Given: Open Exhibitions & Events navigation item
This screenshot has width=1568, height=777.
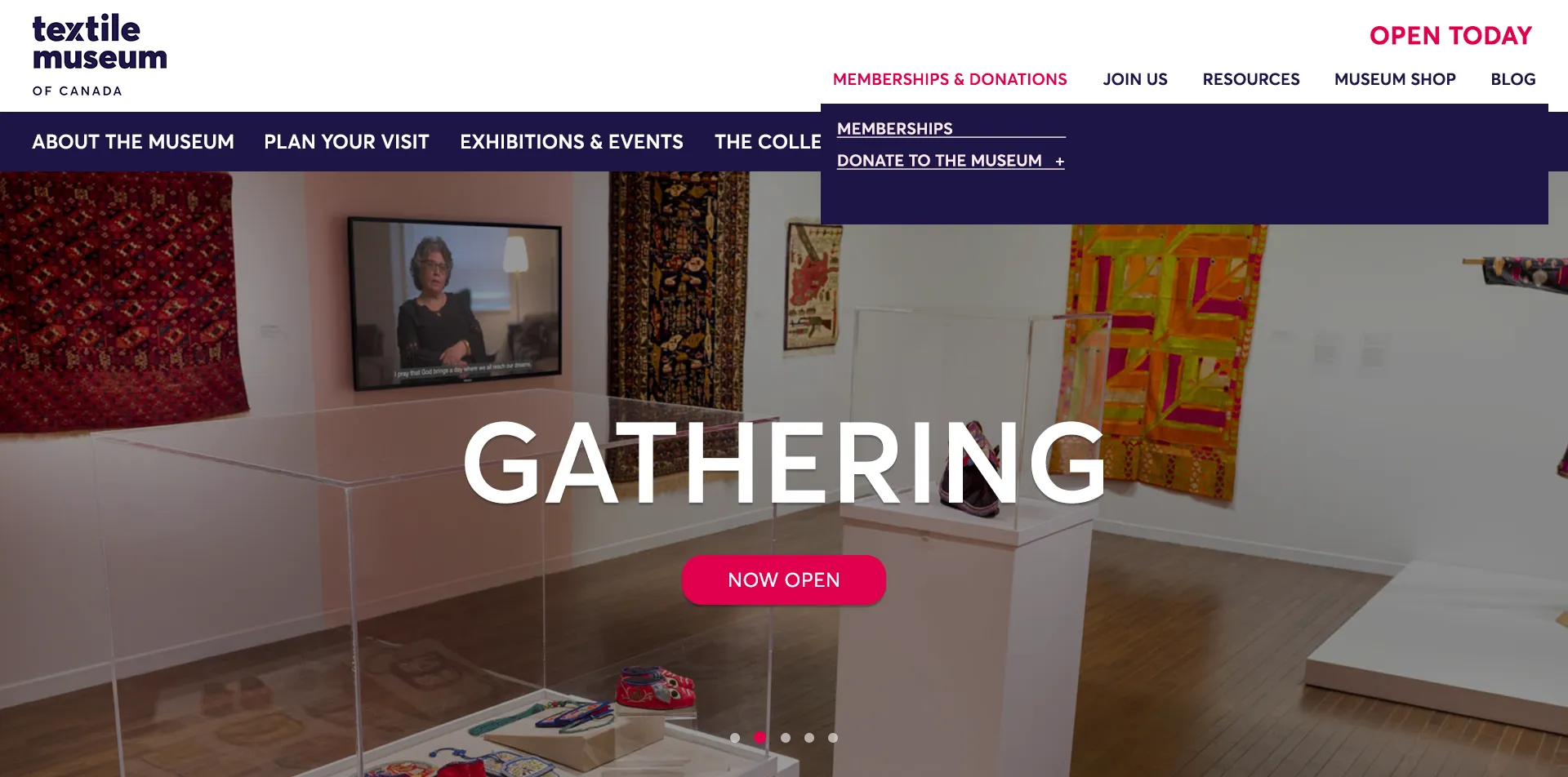Looking at the screenshot, I should coord(572,142).
